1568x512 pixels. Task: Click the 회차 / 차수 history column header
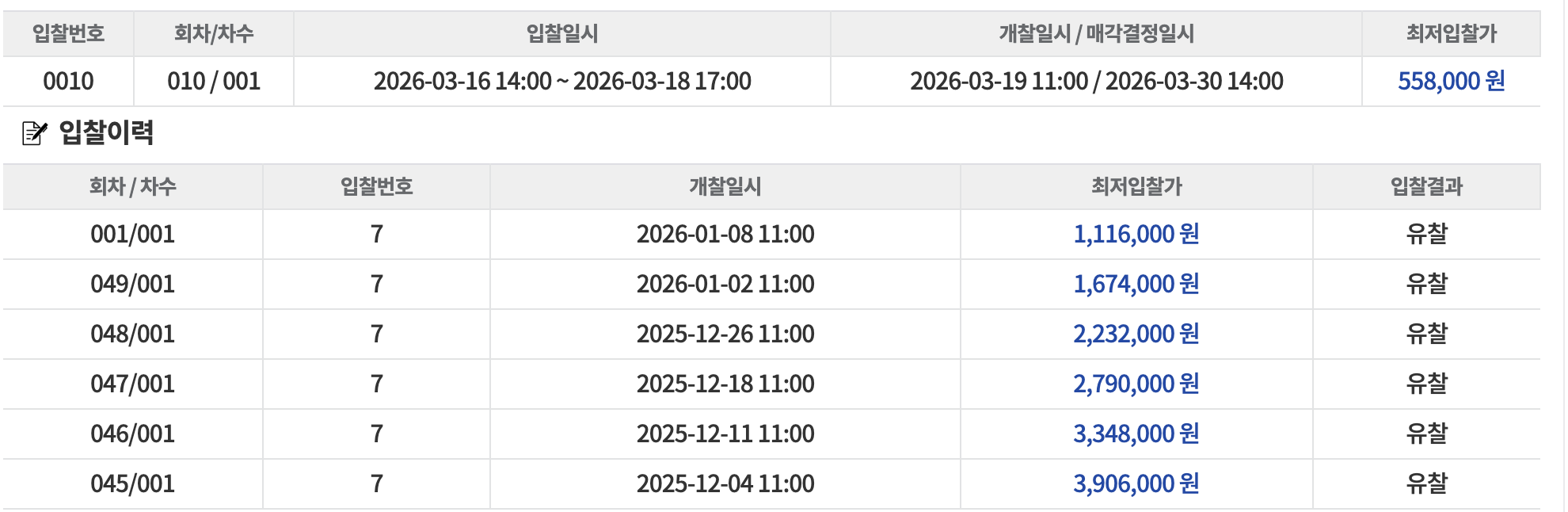(x=132, y=186)
